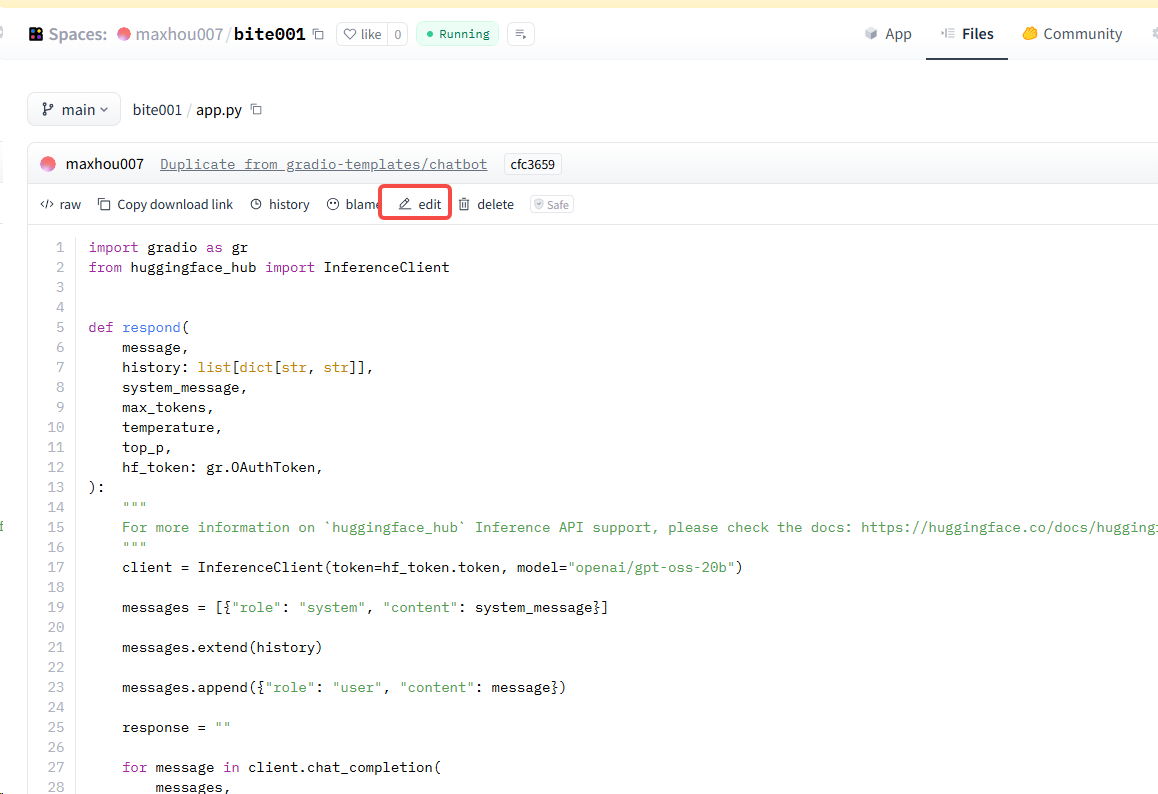Copy space name icon beside bite001 title
Screen dimensions: 1158x794
[318, 34]
